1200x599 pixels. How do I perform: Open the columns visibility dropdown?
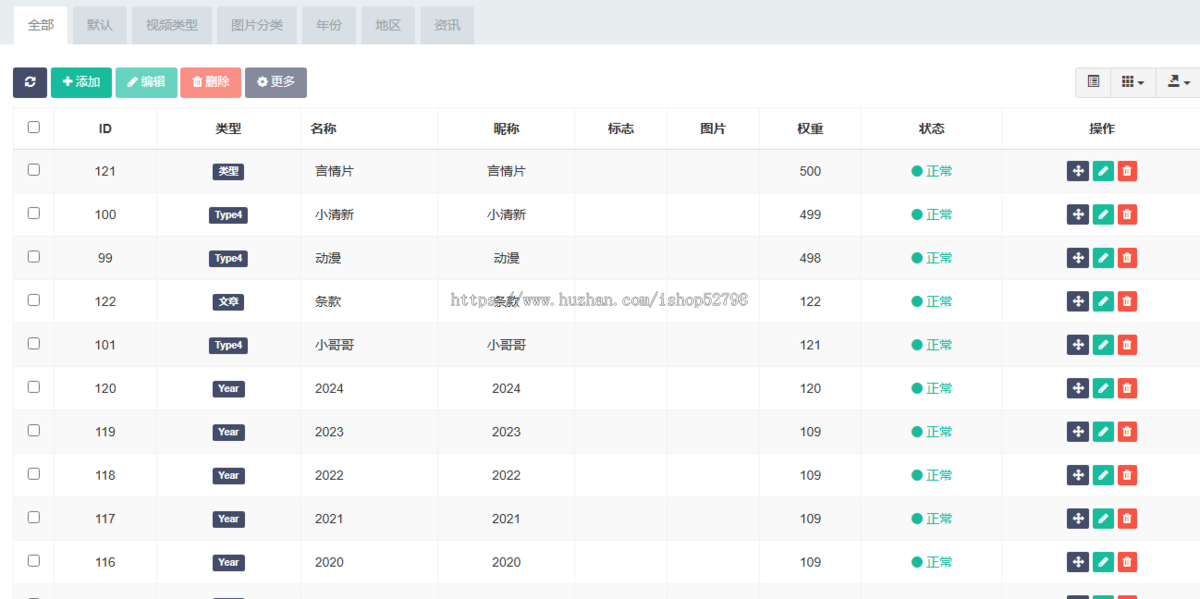pos(1133,82)
